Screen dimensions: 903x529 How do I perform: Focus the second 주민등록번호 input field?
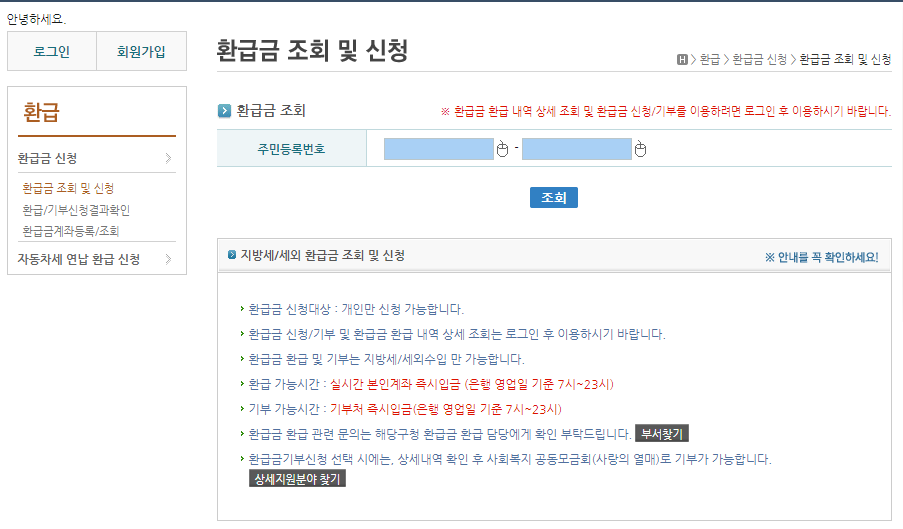coord(576,149)
